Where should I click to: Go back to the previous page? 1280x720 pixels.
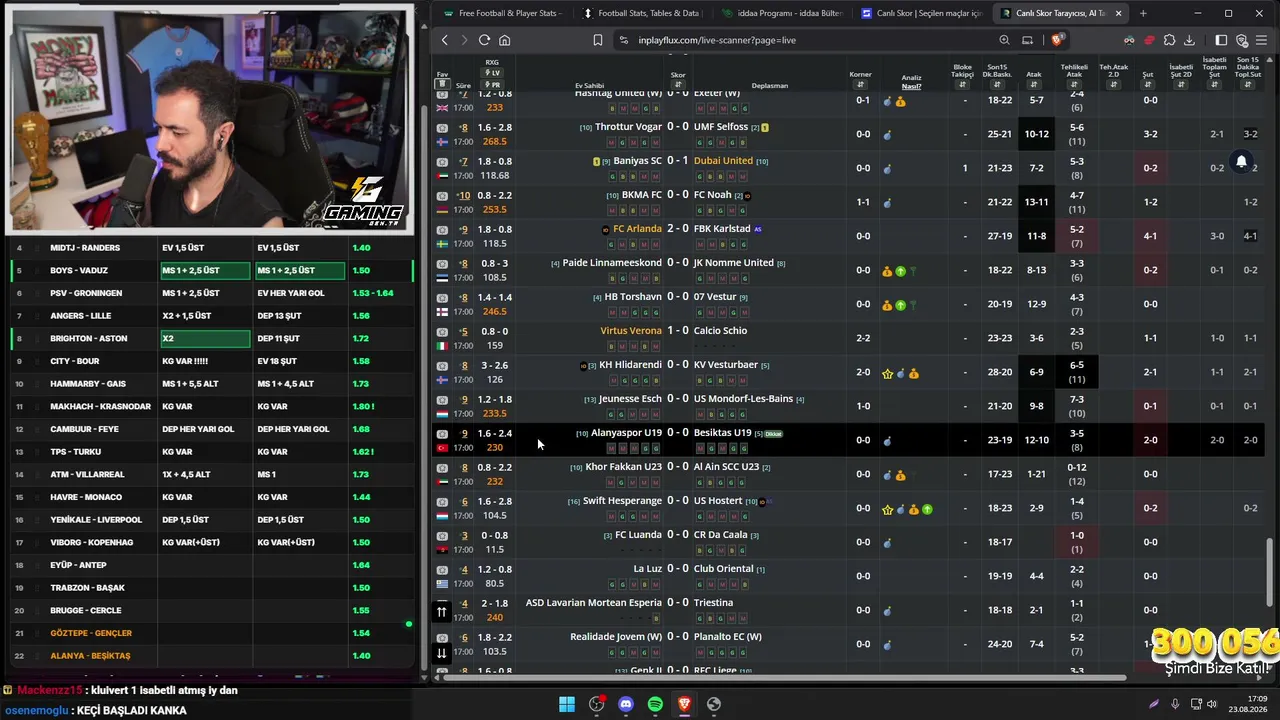click(445, 40)
